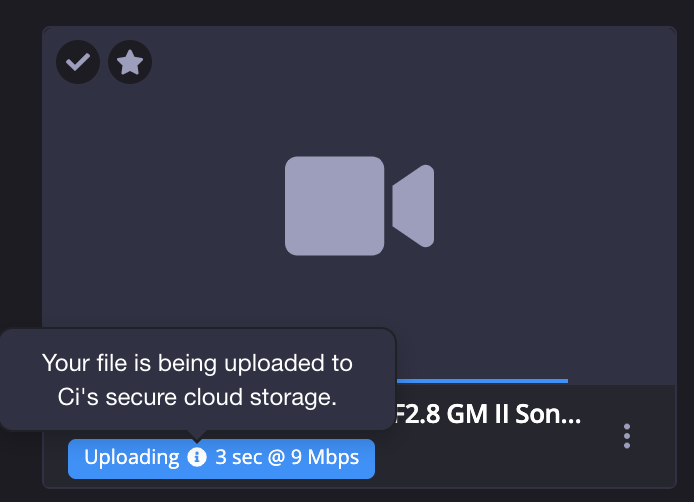Screen dimensions: 694x502
Task: Select the file using the checkmark circle
Action: (x=78, y=62)
